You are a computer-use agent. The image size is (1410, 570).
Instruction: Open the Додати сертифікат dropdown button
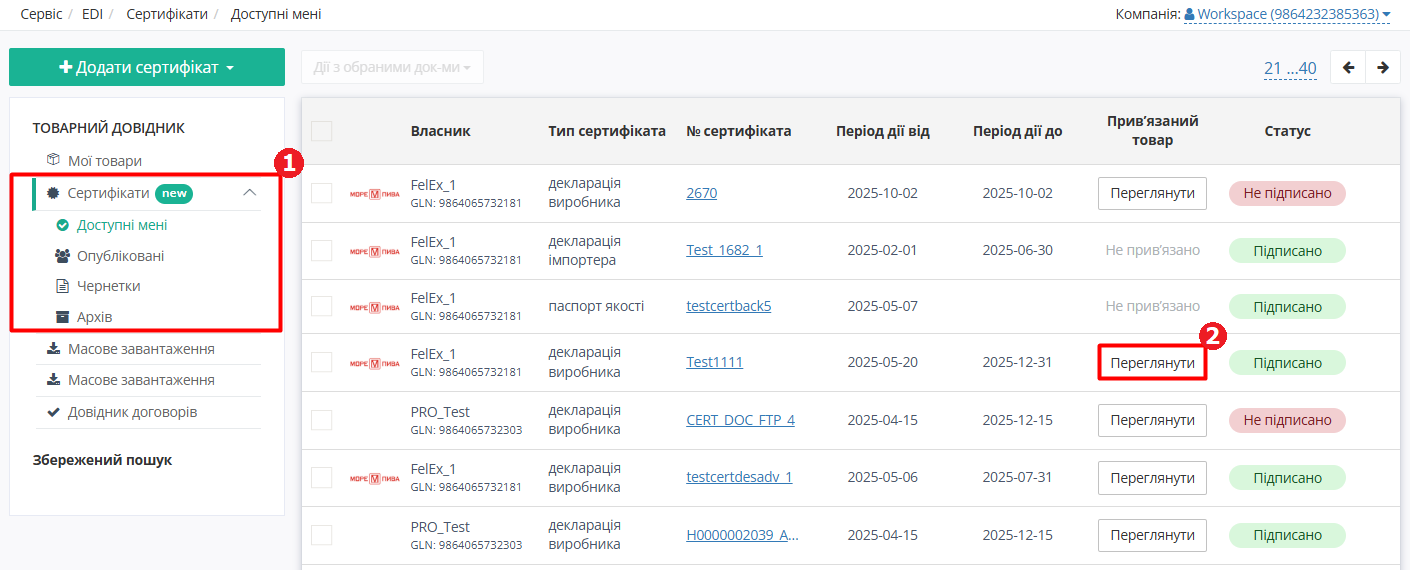coord(147,67)
